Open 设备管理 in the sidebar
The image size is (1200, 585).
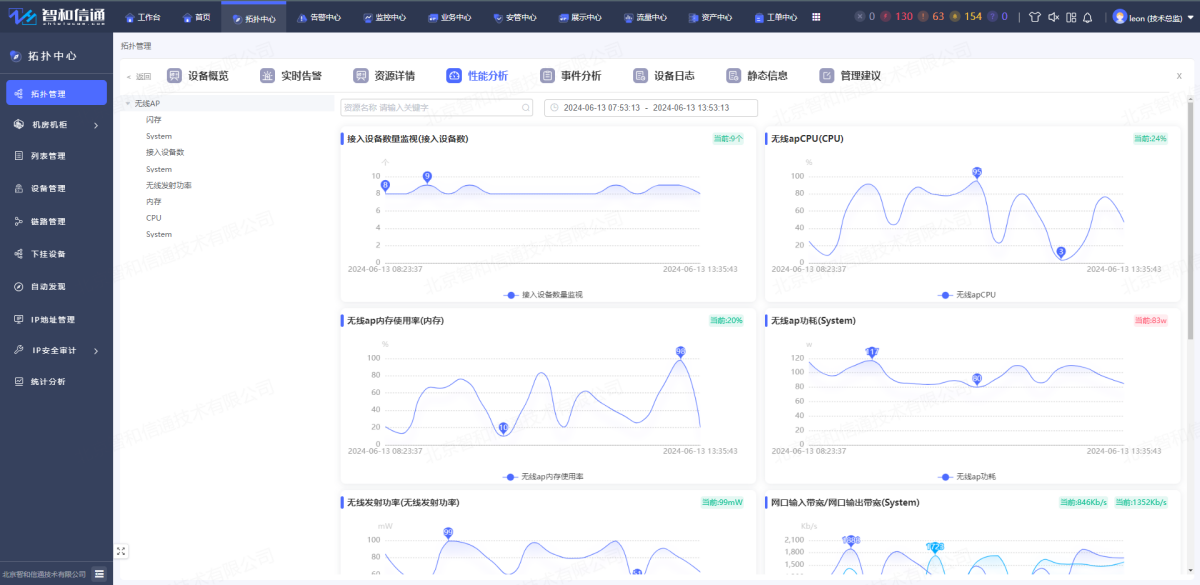(56, 188)
